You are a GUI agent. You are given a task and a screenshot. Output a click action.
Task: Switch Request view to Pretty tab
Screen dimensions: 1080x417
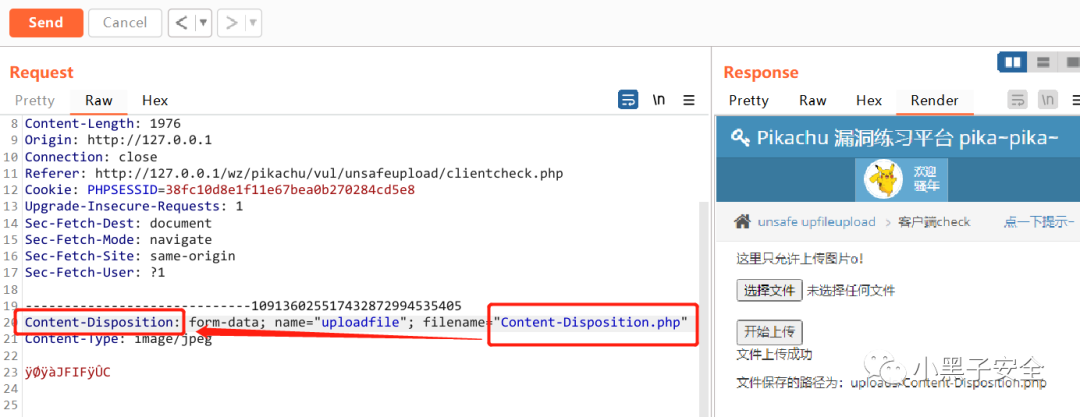[34, 101]
